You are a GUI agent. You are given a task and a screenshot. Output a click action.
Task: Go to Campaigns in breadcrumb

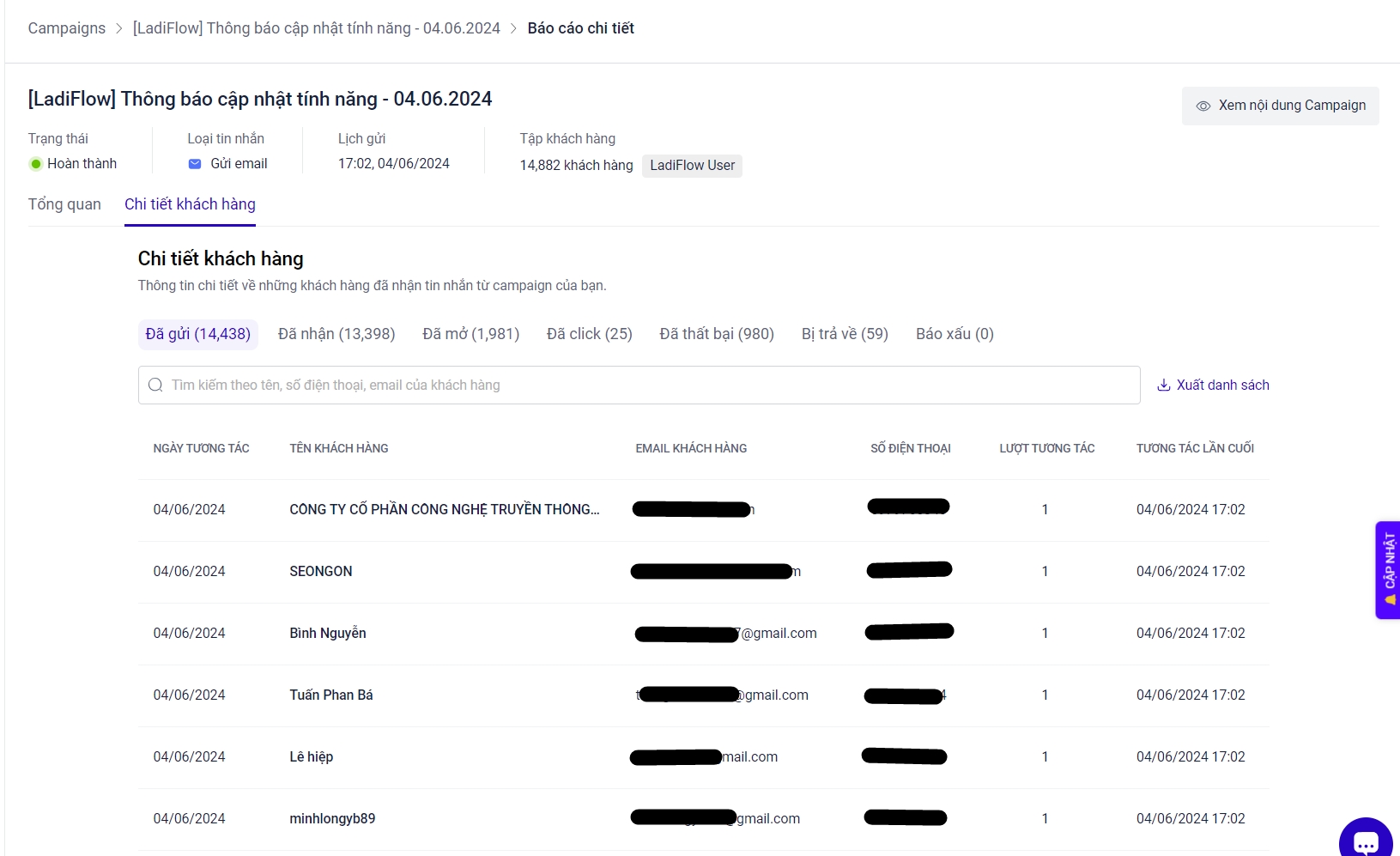pos(67,28)
